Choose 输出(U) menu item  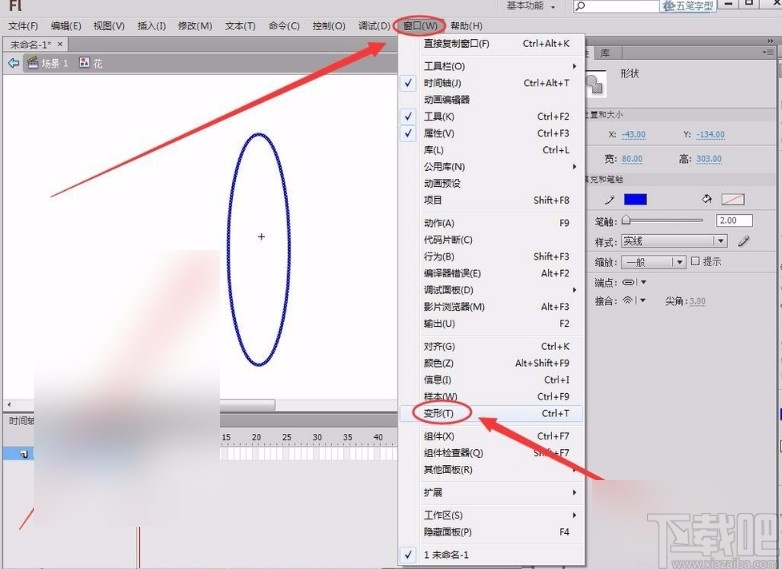click(x=491, y=324)
